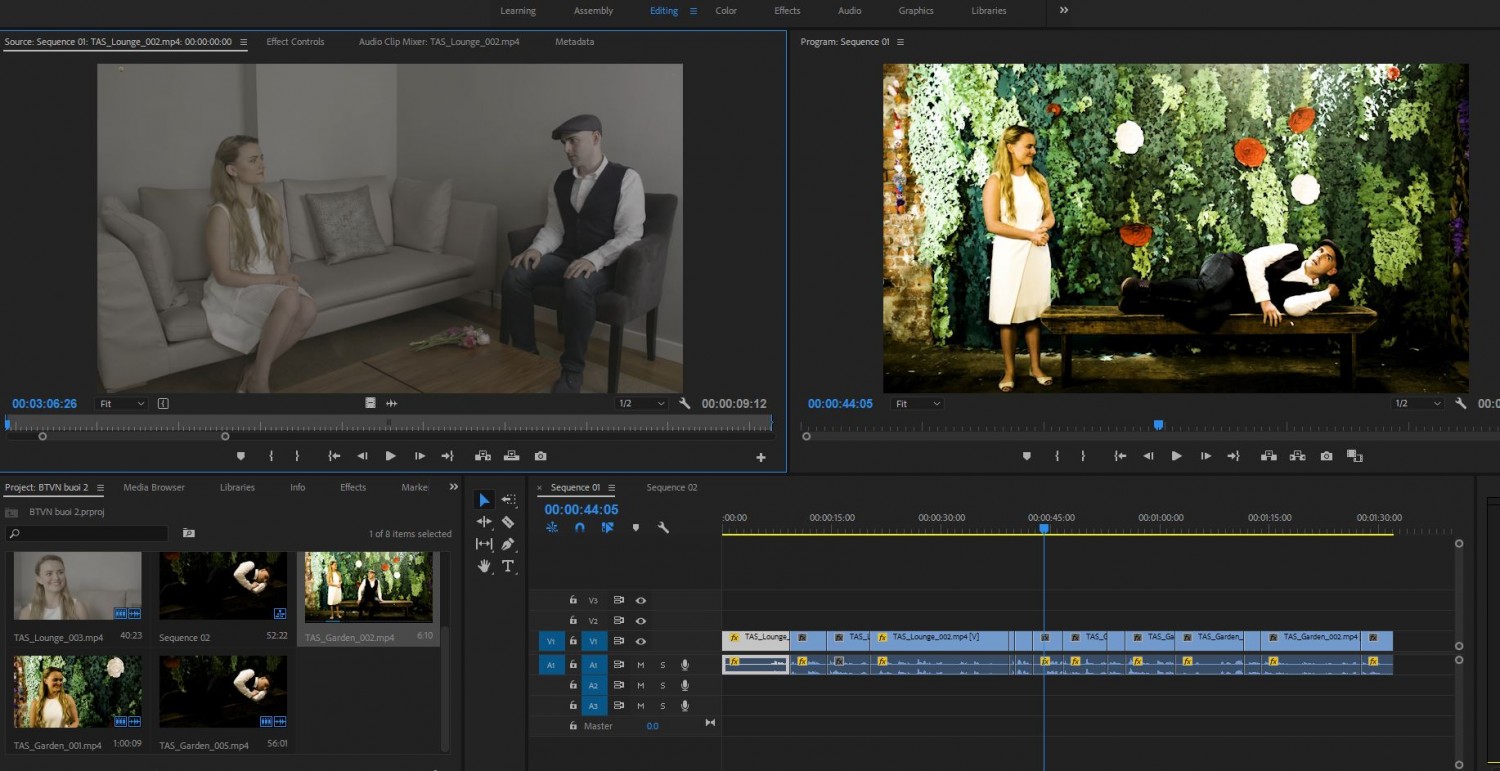1500x771 pixels.
Task: Select the Type tool
Action: 508,566
